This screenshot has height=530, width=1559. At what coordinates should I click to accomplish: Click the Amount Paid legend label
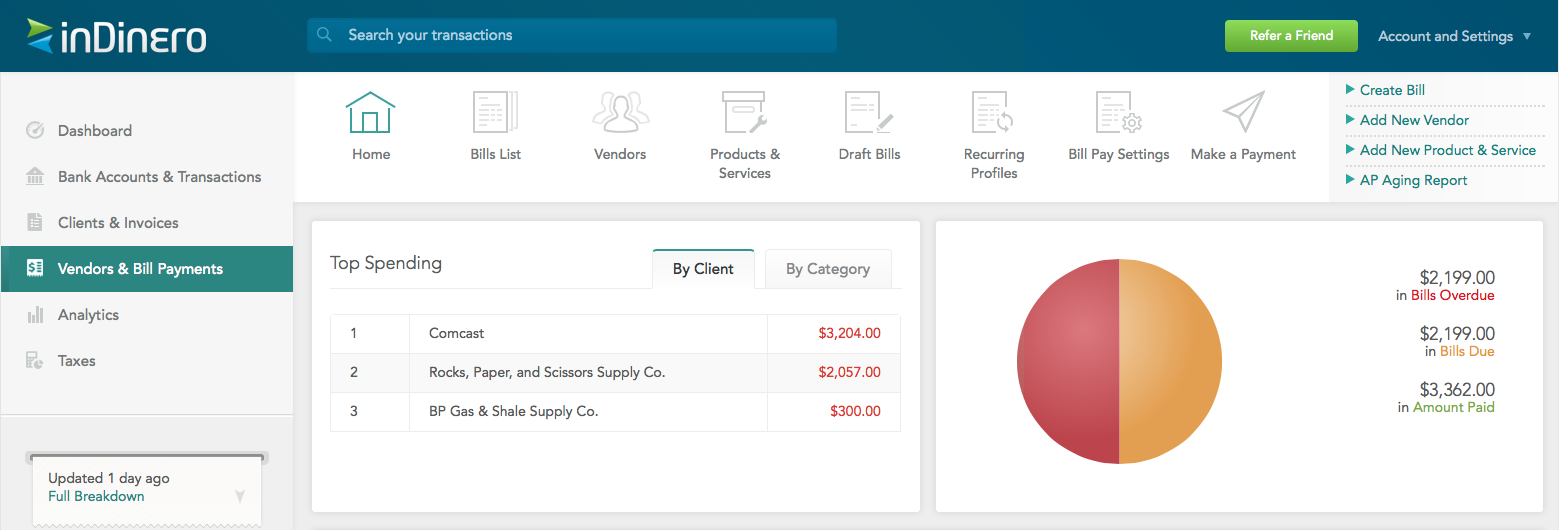(1454, 407)
